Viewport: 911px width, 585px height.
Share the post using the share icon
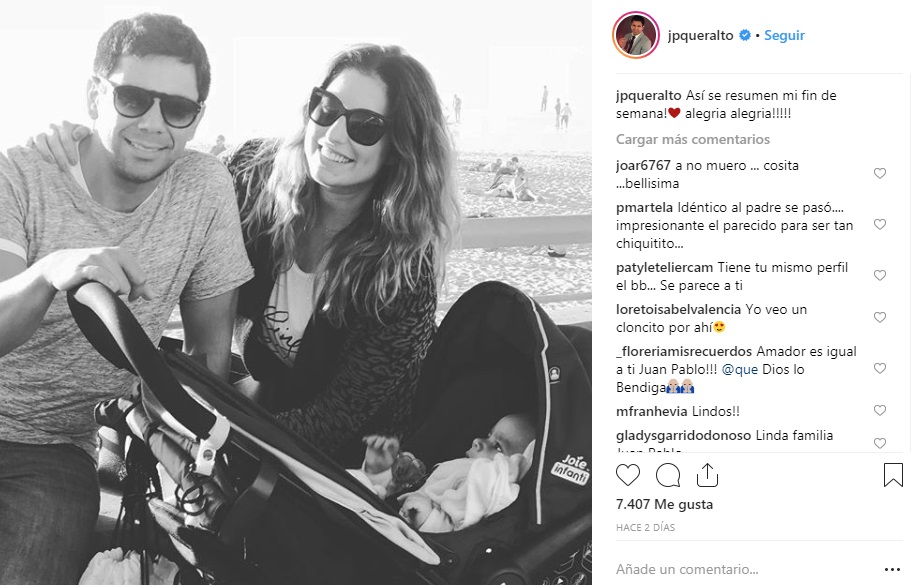coord(707,475)
